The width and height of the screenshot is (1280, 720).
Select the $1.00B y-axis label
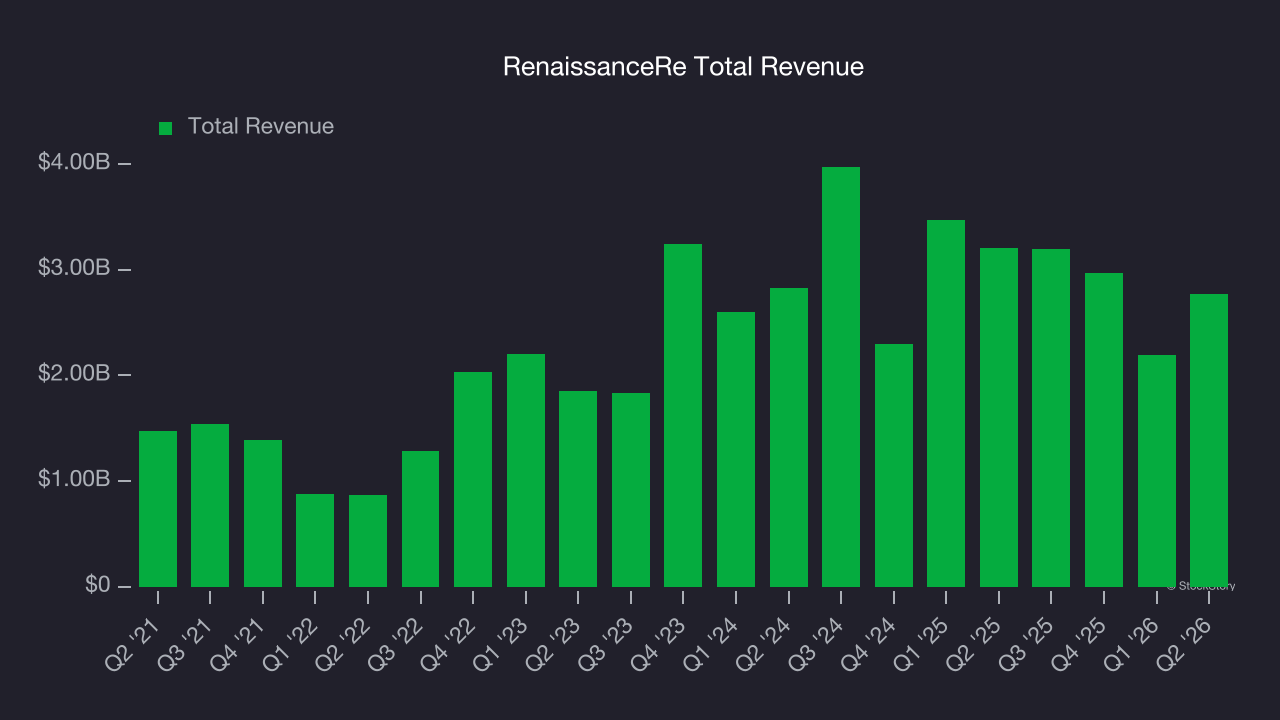74,480
